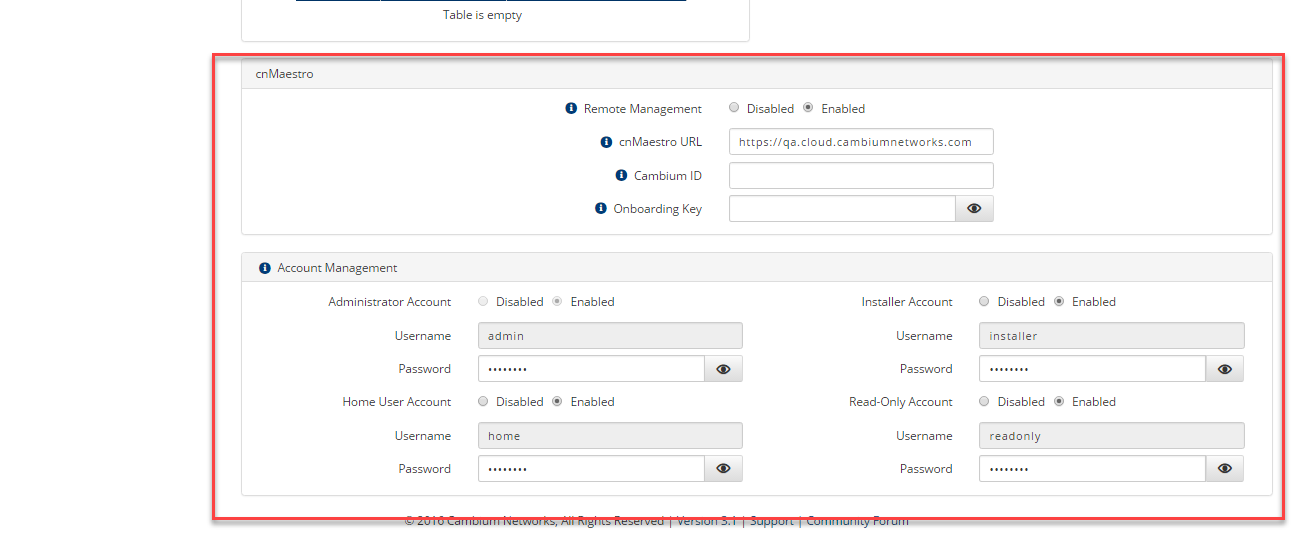Screen dimensions: 1310x538
Task: Click the cnMaestro URL label
Action: 660,142
